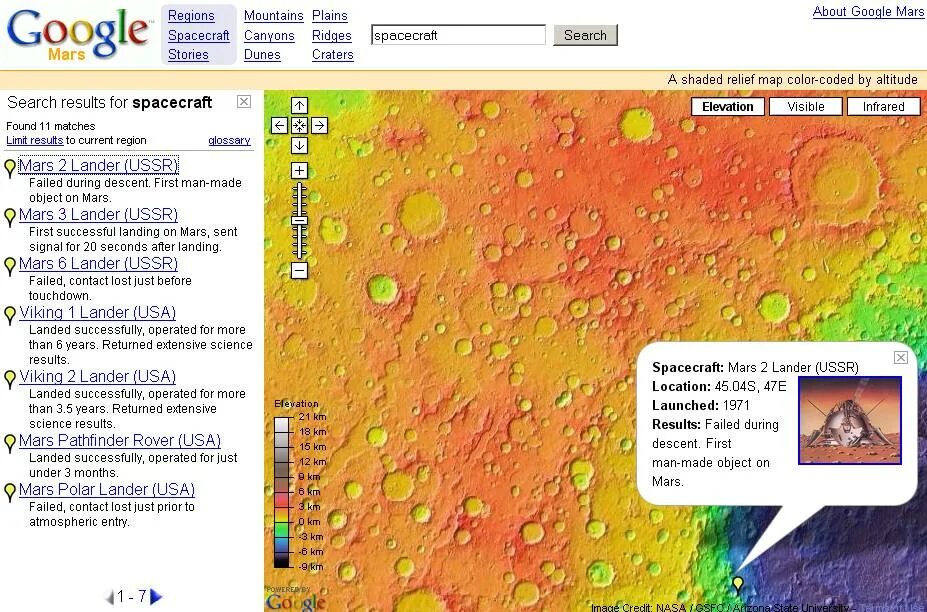This screenshot has height=612, width=927.
Task: Open the Canyons category link
Action: pos(269,35)
